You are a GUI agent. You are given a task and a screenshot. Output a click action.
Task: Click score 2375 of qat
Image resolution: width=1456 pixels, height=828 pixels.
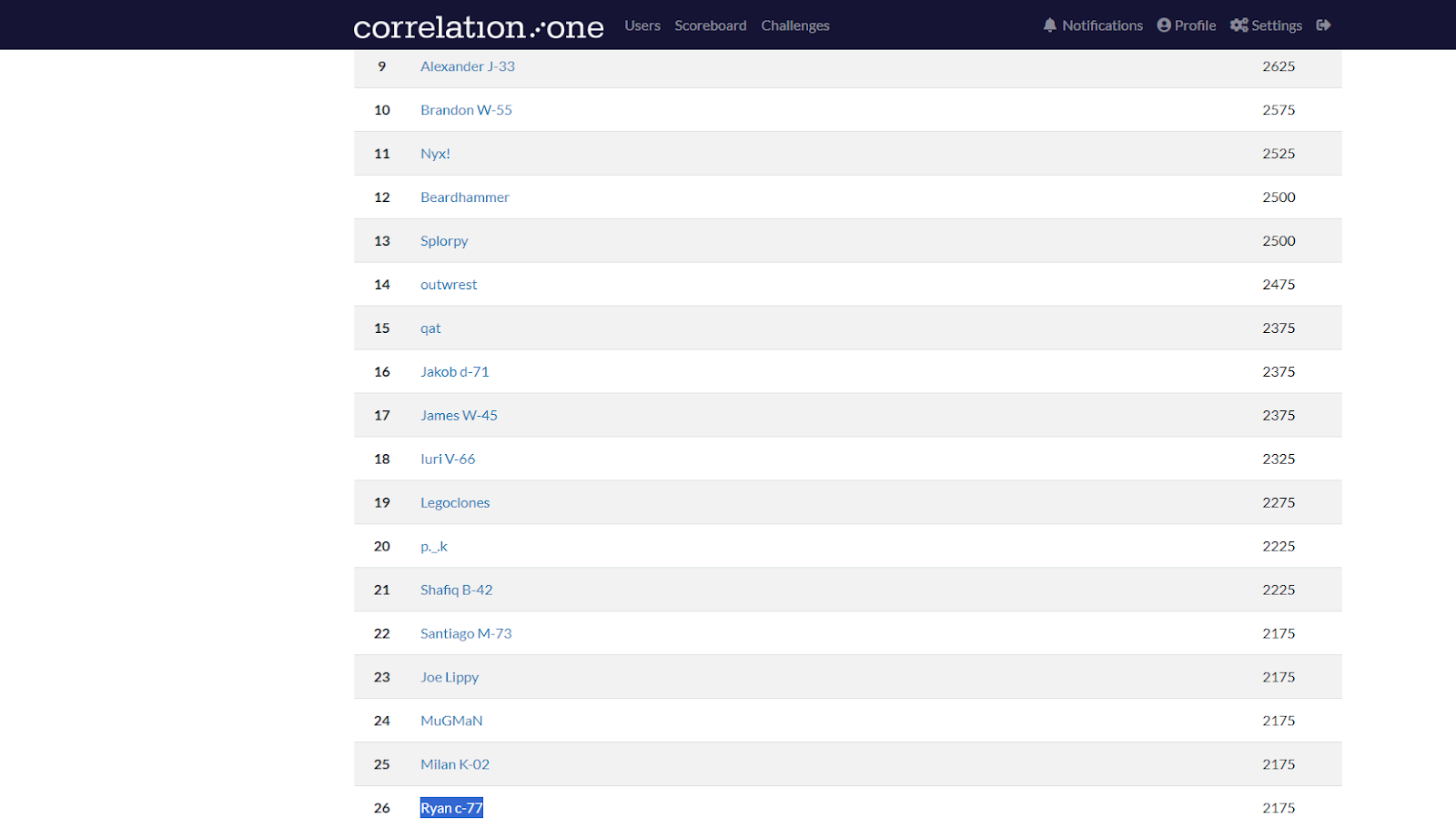tap(1279, 328)
